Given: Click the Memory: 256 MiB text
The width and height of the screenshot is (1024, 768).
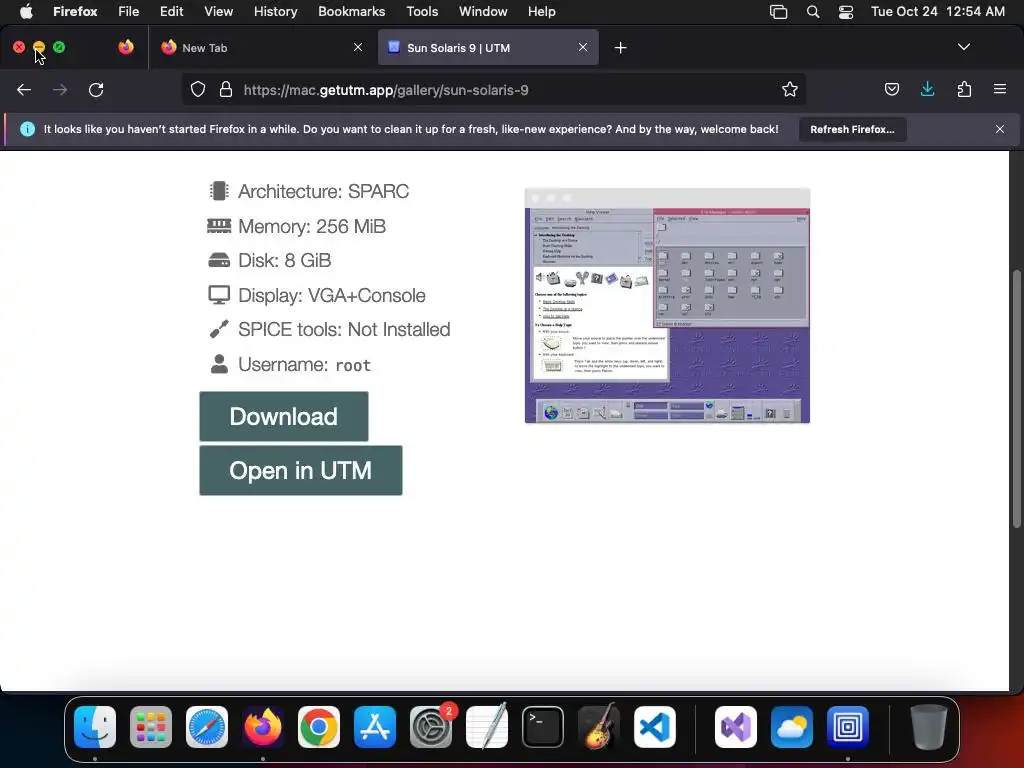Looking at the screenshot, I should pyautogui.click(x=312, y=226).
